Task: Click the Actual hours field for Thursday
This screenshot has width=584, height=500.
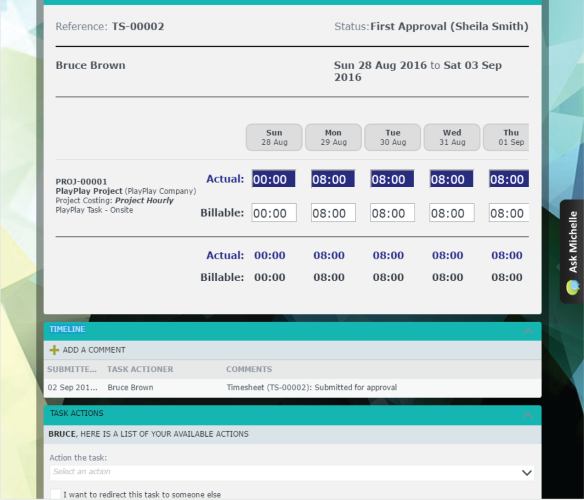Action: [x=509, y=179]
